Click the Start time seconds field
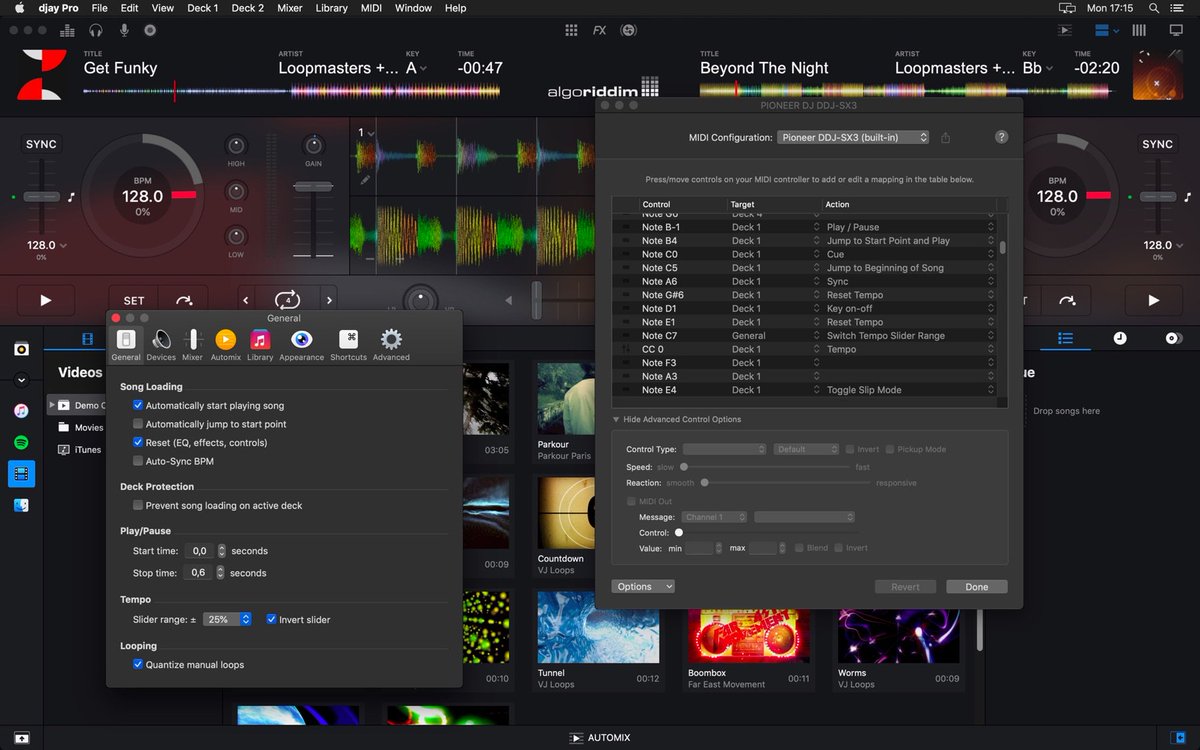This screenshot has height=750, width=1200. point(200,551)
